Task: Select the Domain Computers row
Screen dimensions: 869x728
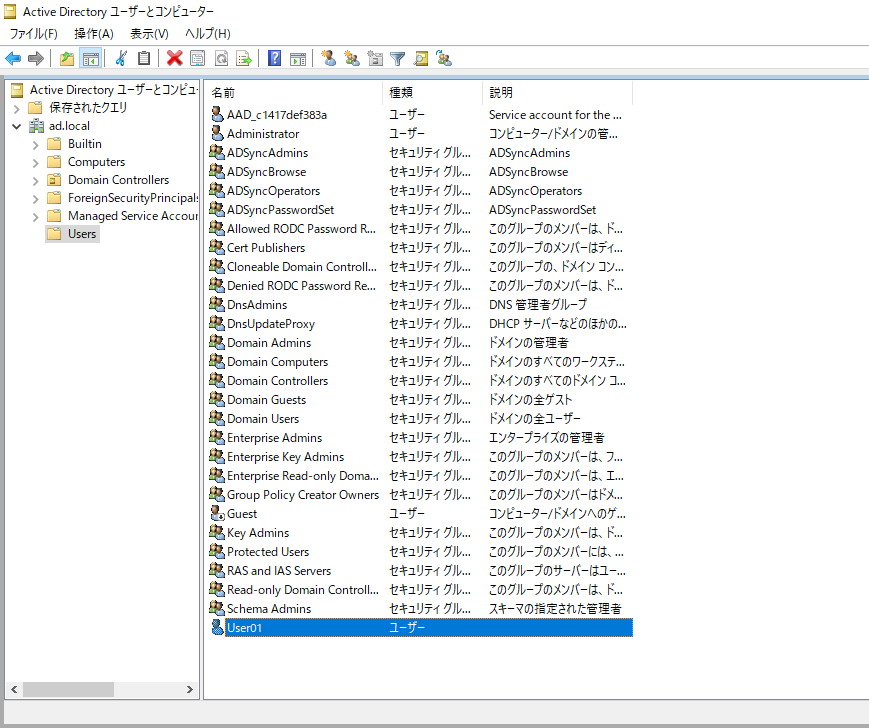Action: point(420,362)
